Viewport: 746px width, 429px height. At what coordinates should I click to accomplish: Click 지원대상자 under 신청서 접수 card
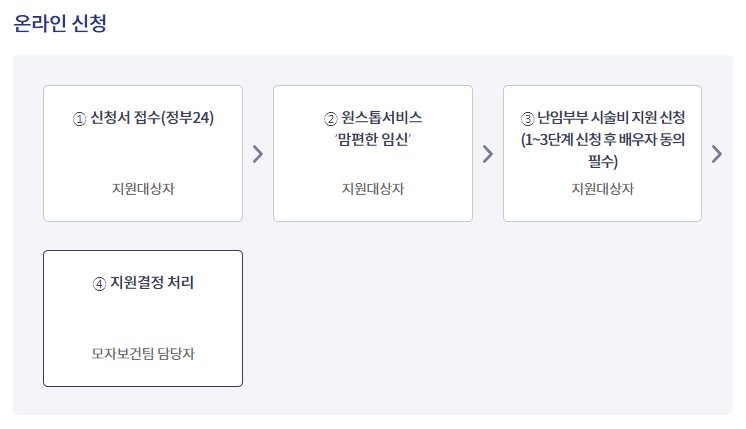tap(143, 189)
